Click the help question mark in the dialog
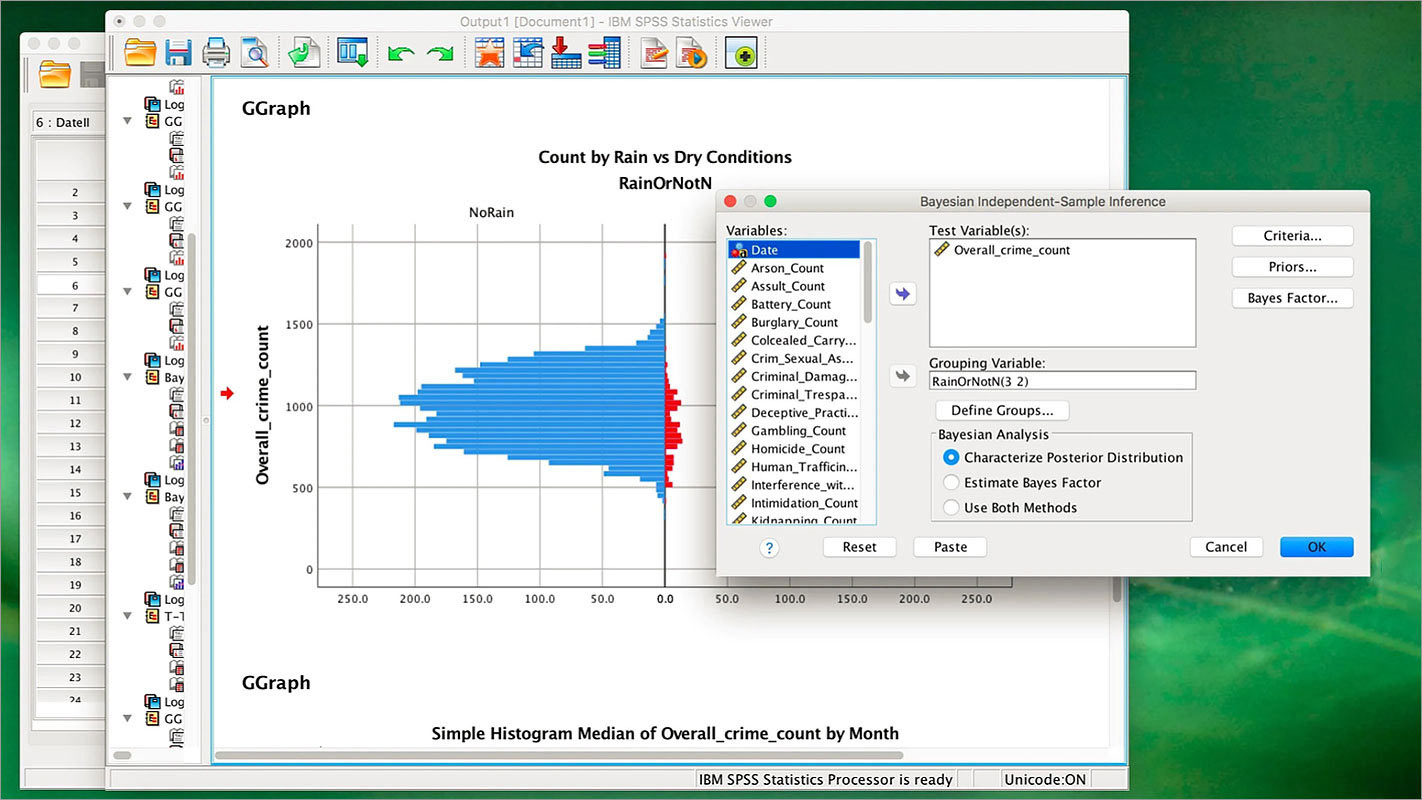This screenshot has width=1422, height=800. [x=768, y=547]
